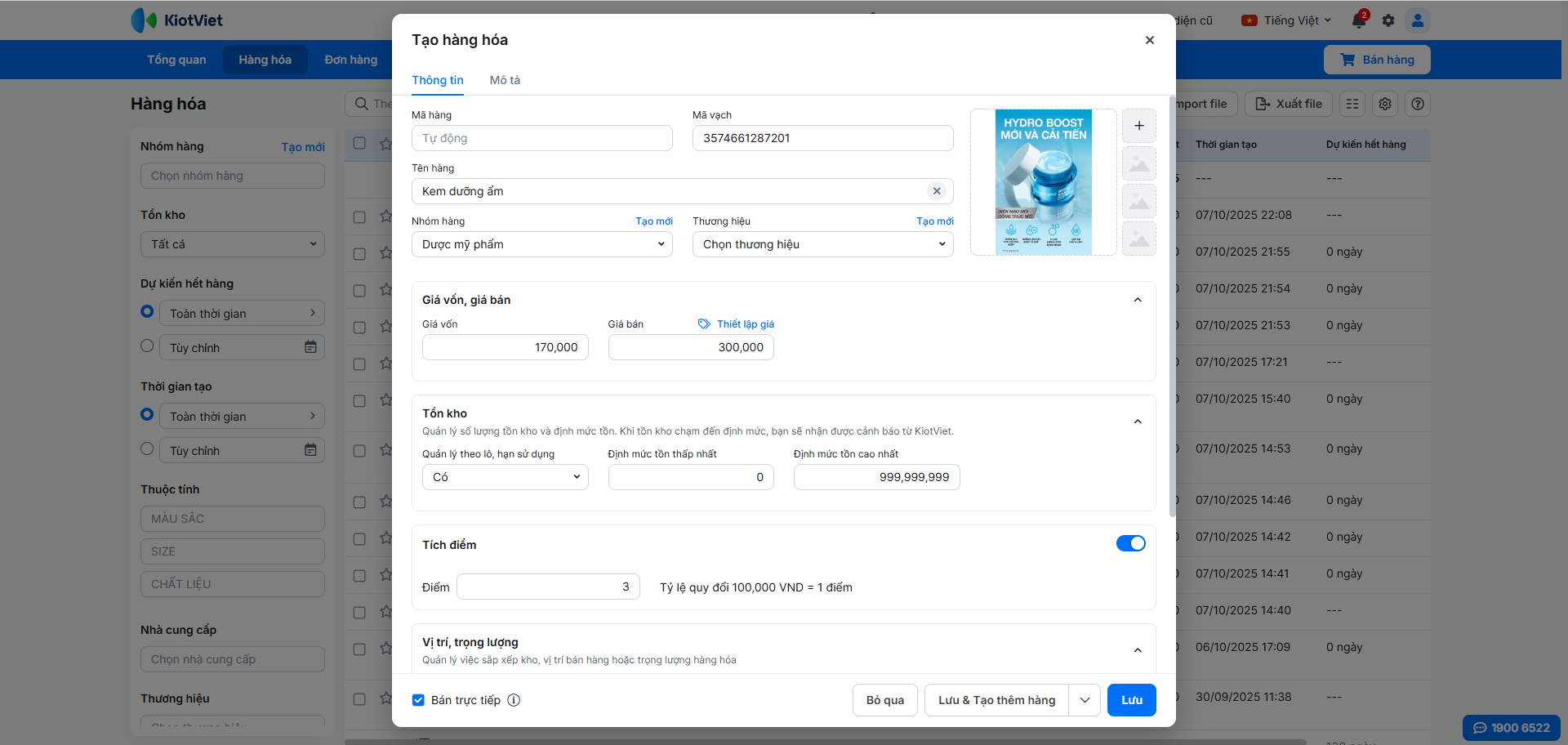Open Quản lý theo lô dropdown
The width and height of the screenshot is (1568, 745).
(505, 477)
